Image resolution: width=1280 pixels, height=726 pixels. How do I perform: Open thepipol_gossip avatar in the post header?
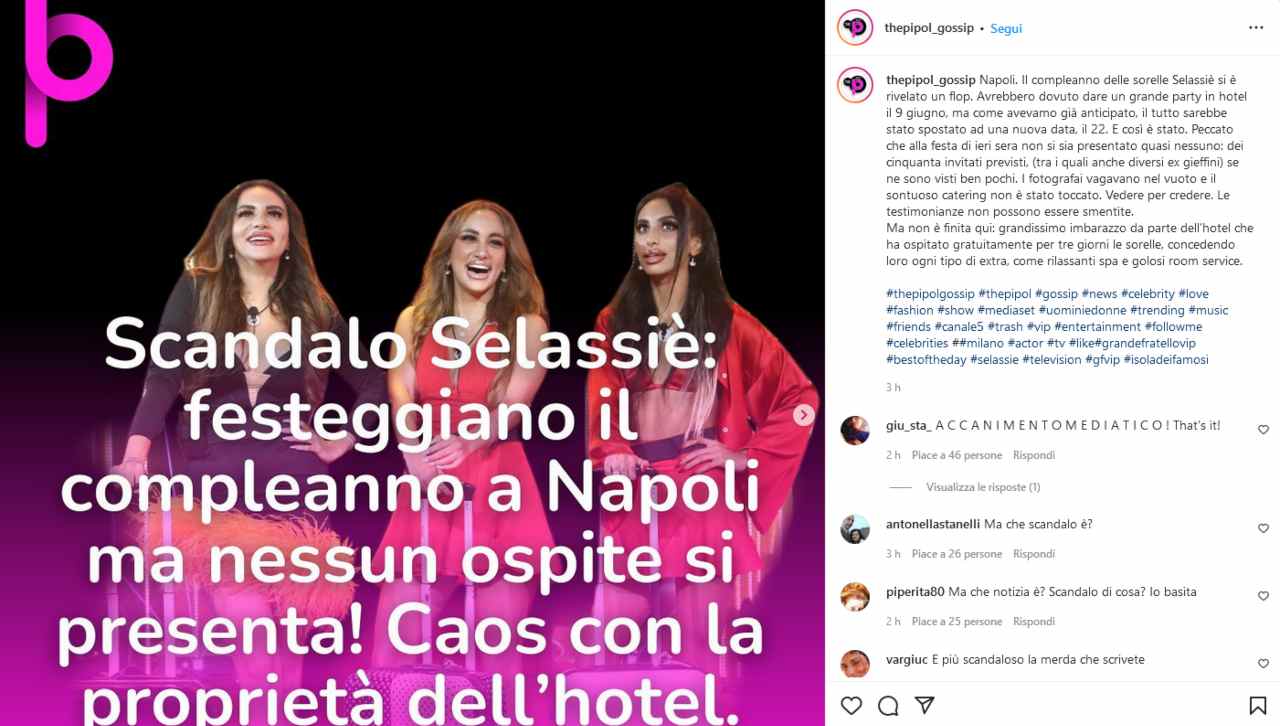pyautogui.click(x=855, y=28)
